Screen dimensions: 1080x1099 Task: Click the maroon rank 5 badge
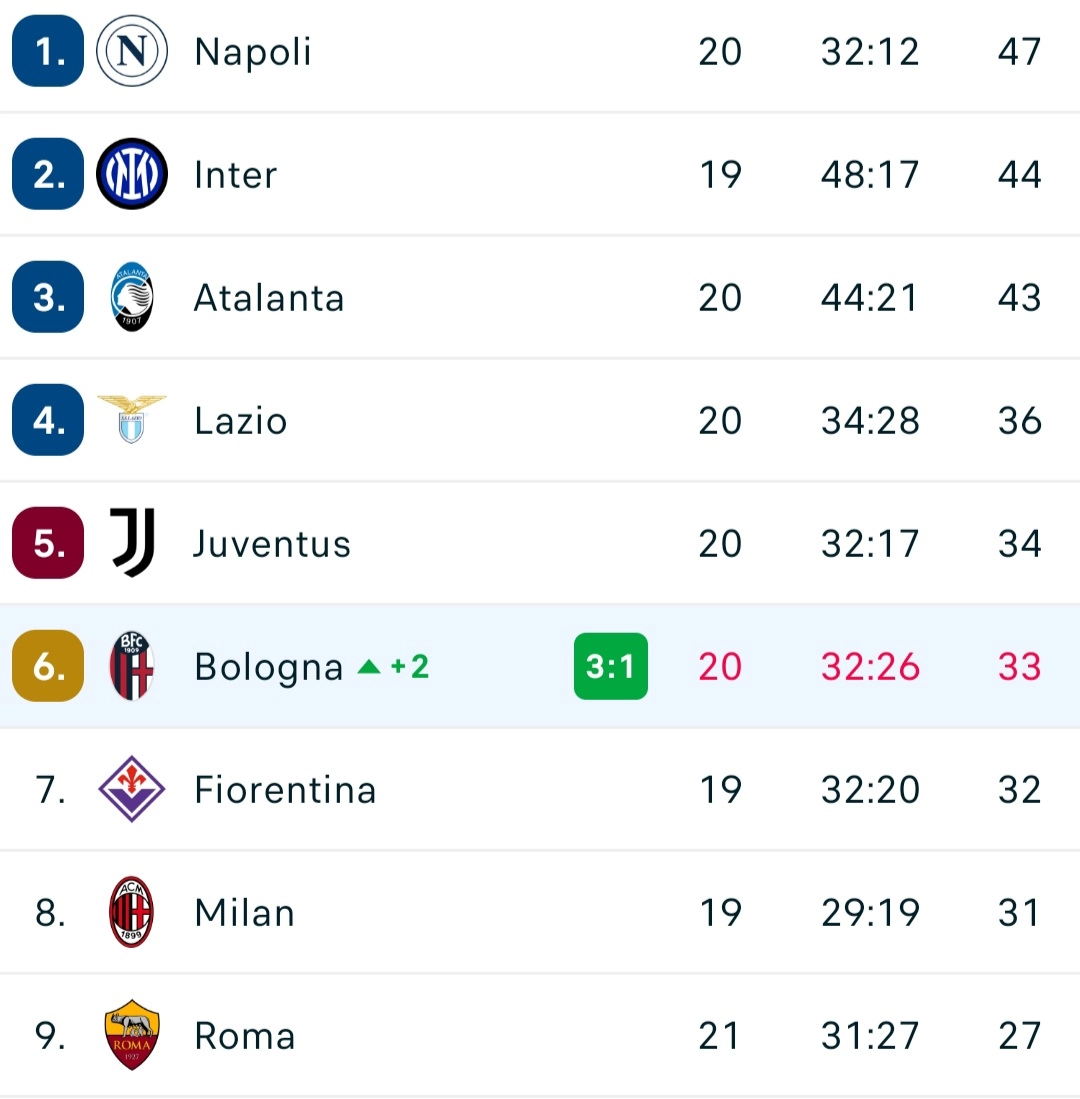[x=48, y=543]
